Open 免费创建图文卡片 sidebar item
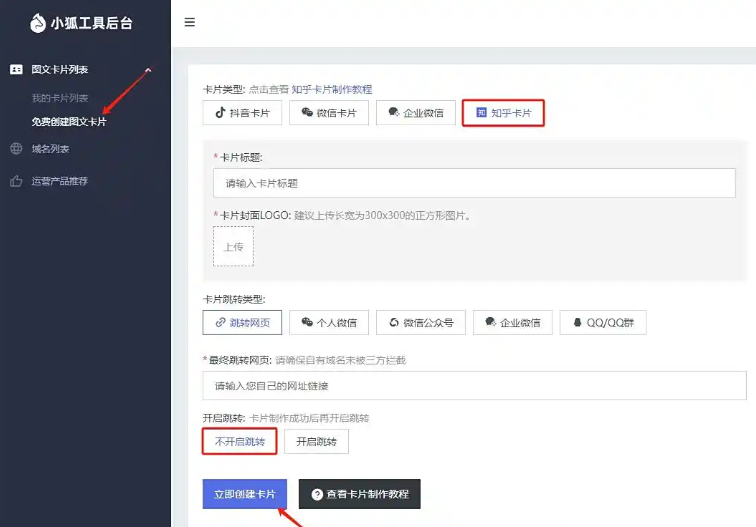The image size is (756, 527). pos(69,122)
